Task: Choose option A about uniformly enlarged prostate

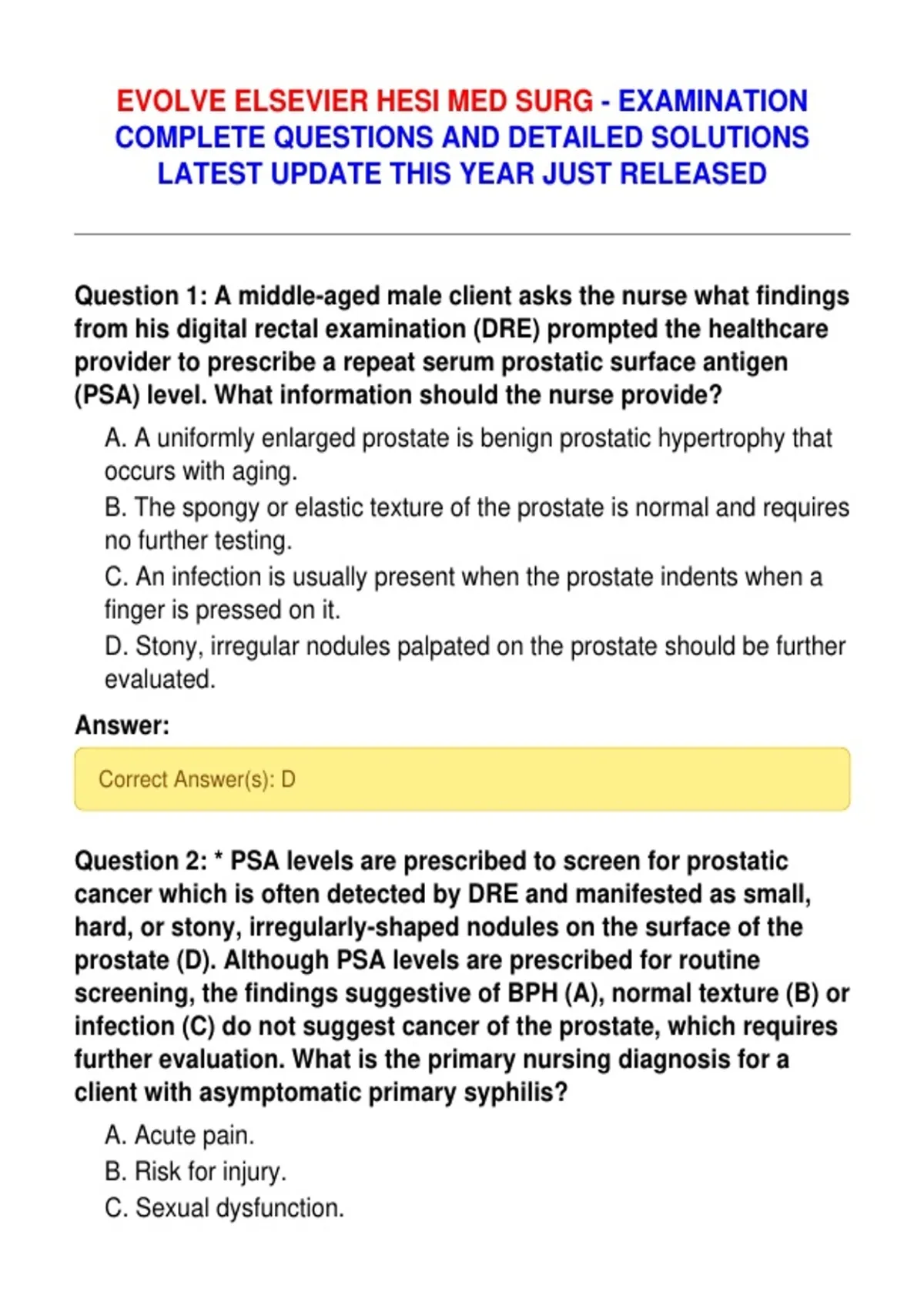Action: point(468,454)
